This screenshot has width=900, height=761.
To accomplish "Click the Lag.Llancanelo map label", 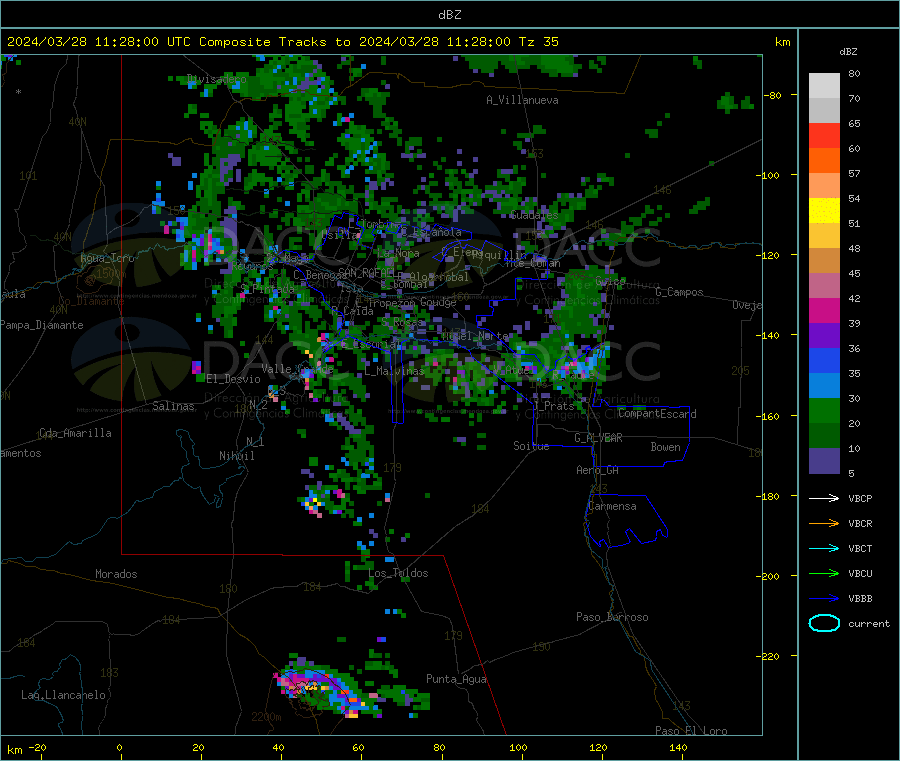I will coord(63,695).
